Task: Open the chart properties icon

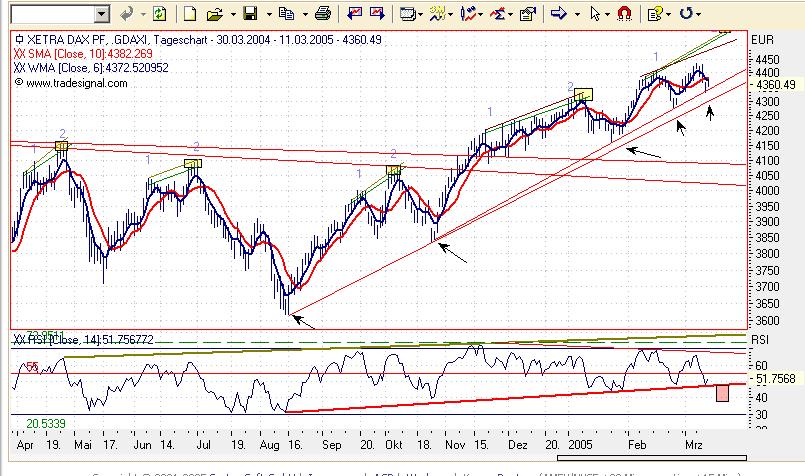Action: (527, 14)
